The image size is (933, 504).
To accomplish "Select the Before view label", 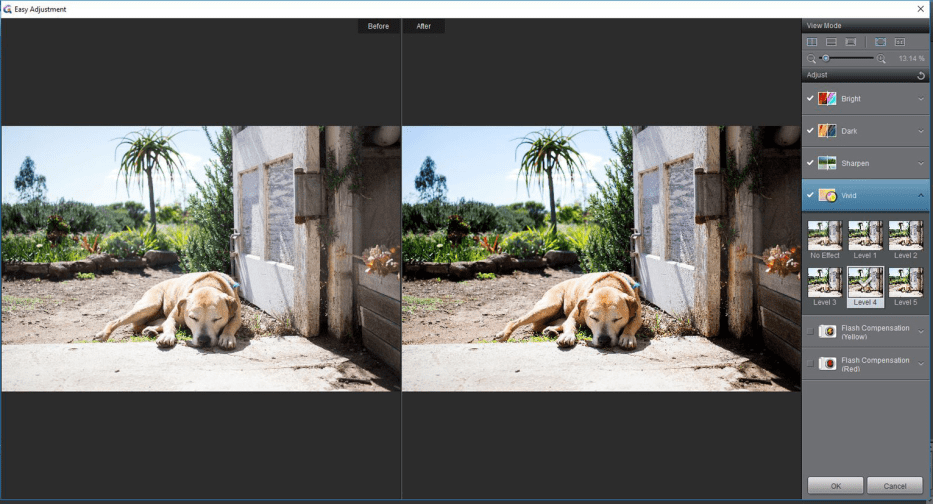I will [378, 26].
